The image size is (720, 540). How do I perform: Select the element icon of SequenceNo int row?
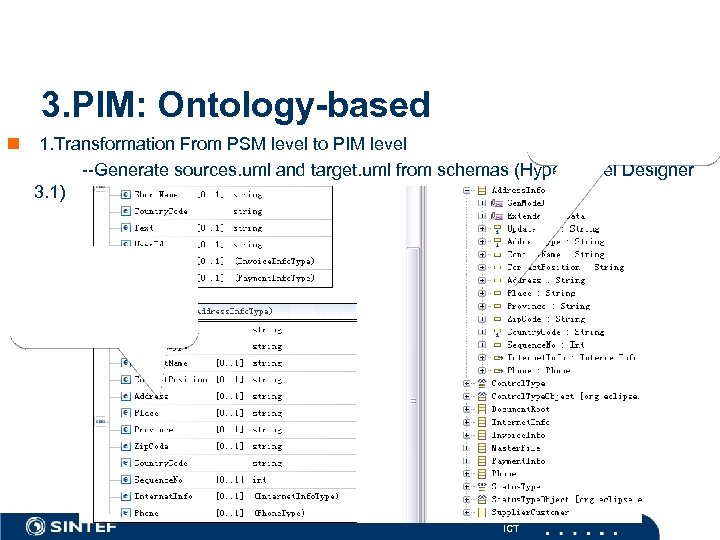125,479
